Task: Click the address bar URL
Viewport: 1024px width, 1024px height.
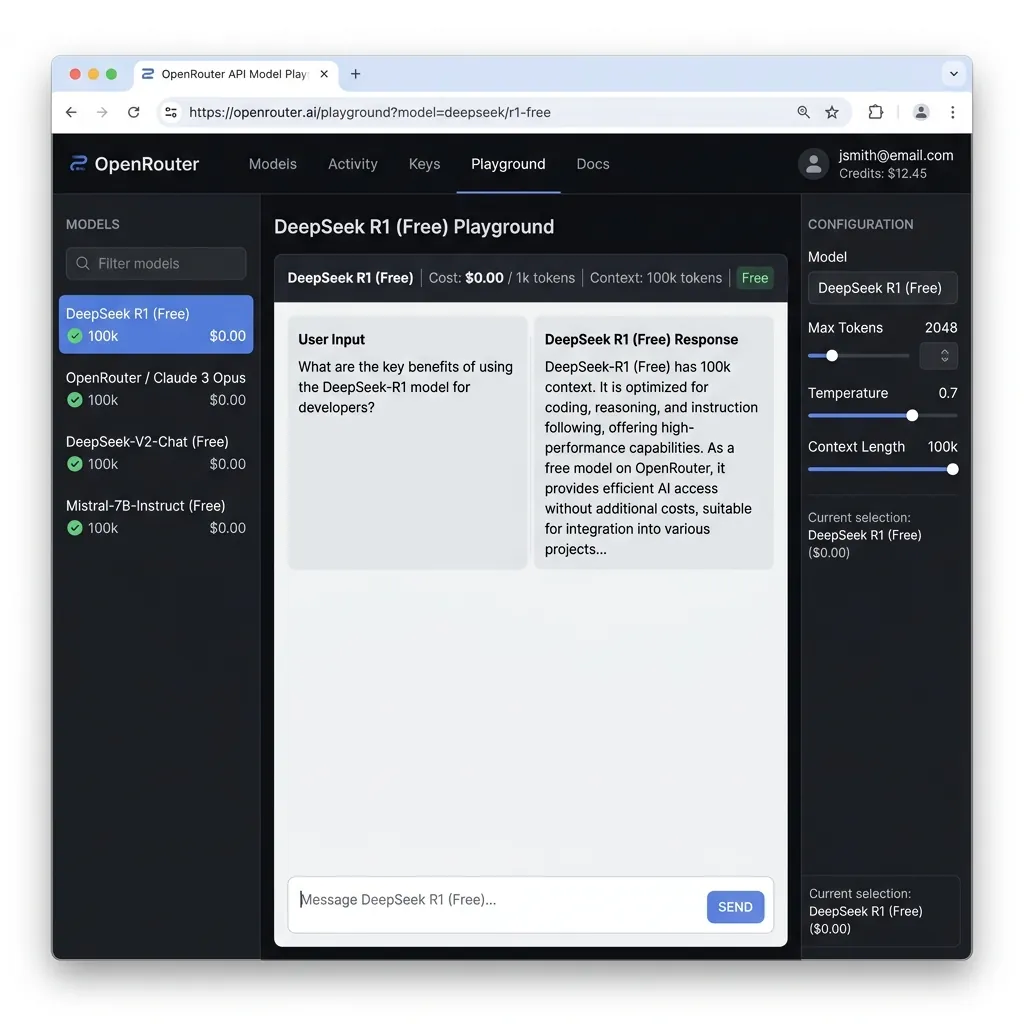Action: (370, 112)
